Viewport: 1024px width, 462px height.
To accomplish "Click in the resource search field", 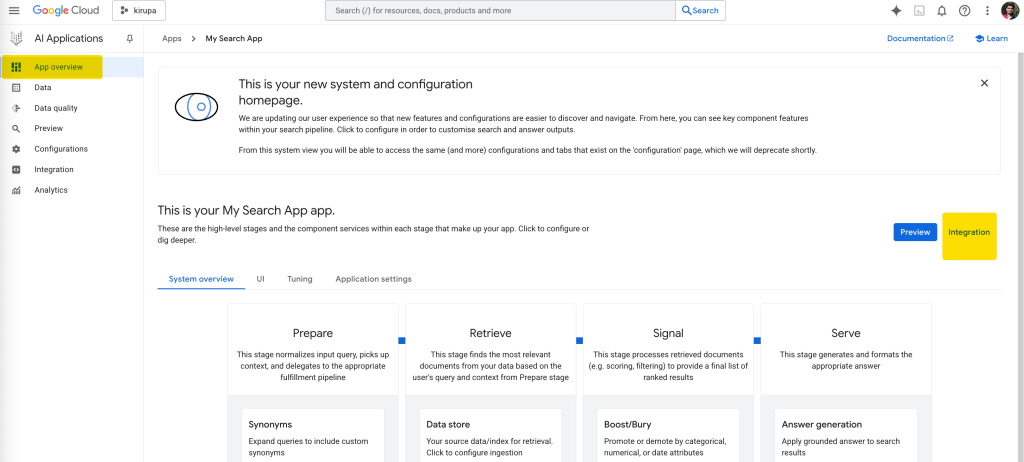I will (500, 10).
